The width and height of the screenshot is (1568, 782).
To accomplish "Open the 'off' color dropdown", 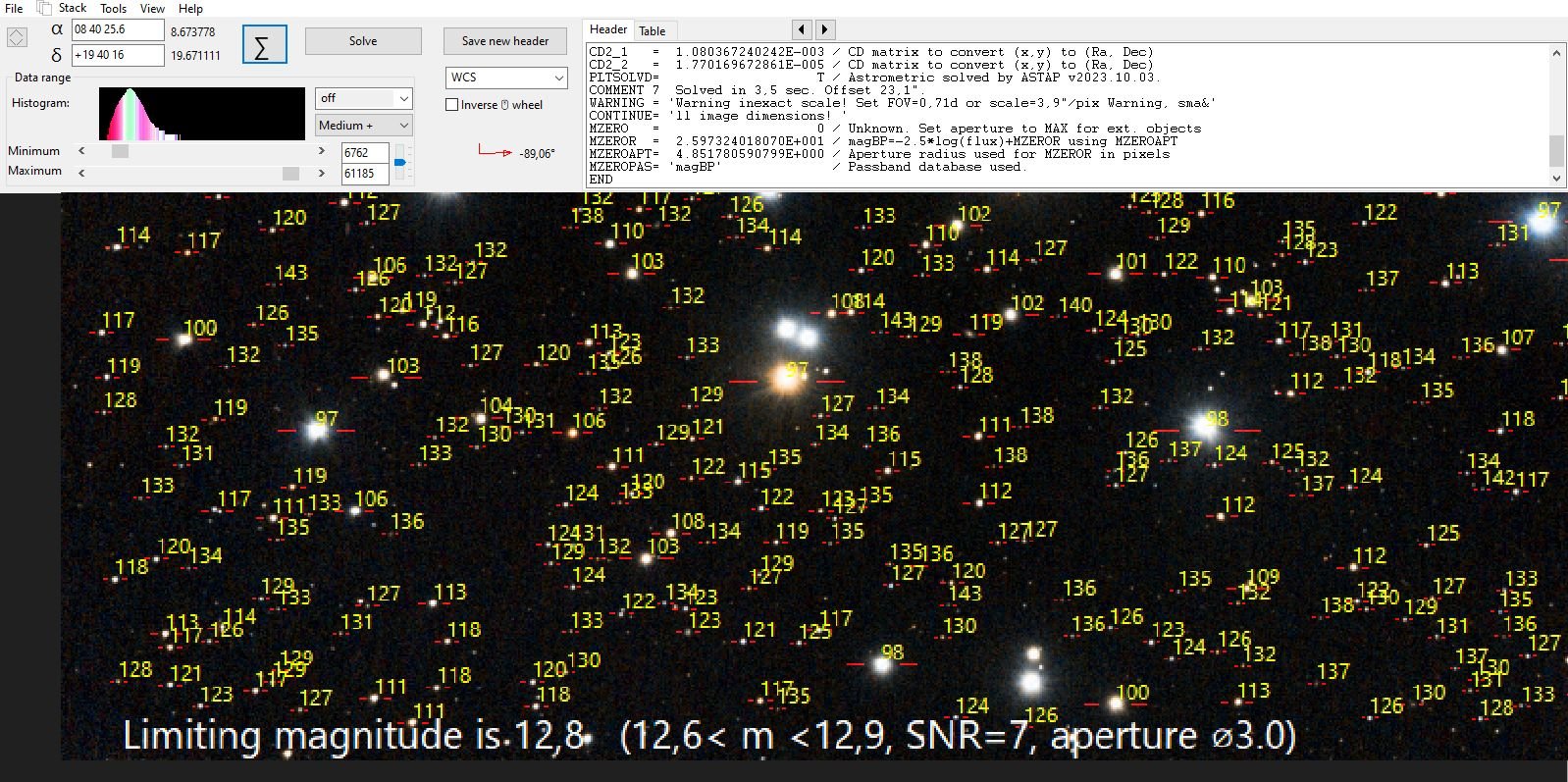I will tap(402, 98).
